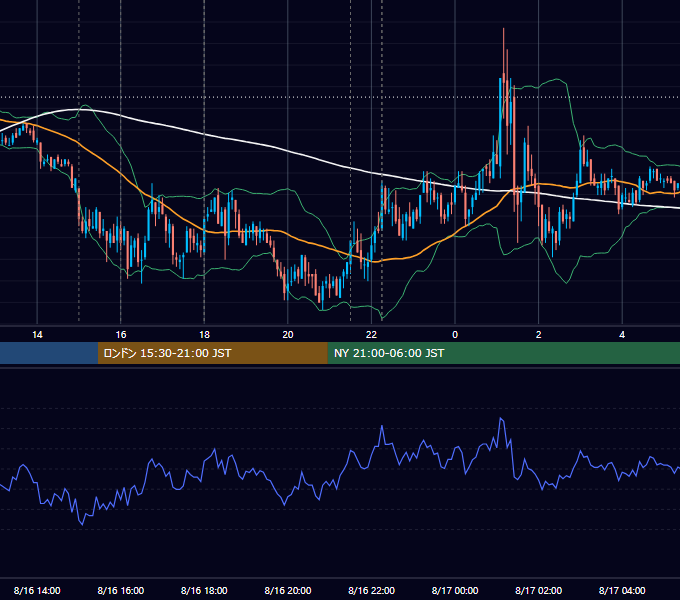Click the hour label 4 on time axis
This screenshot has width=680, height=600.
tap(622, 335)
